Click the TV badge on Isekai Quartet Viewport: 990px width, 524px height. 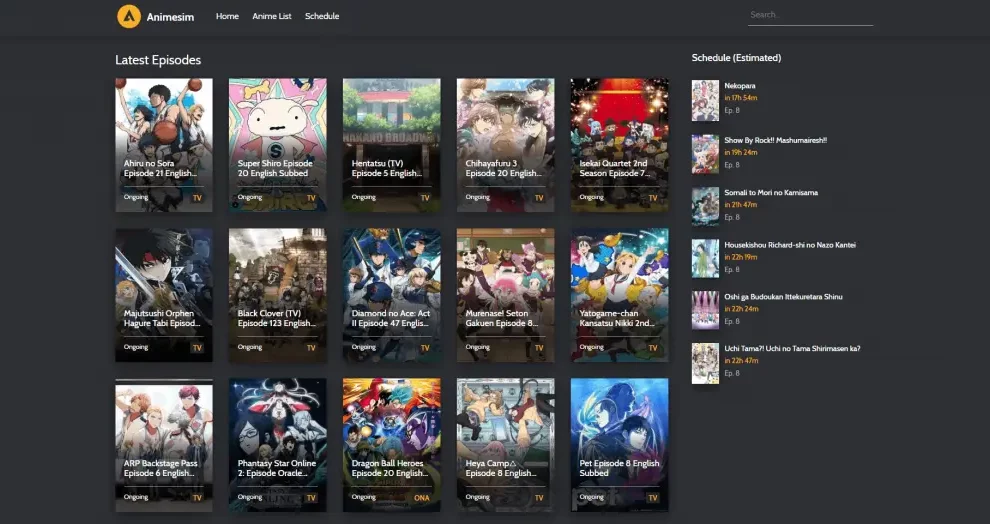653,198
